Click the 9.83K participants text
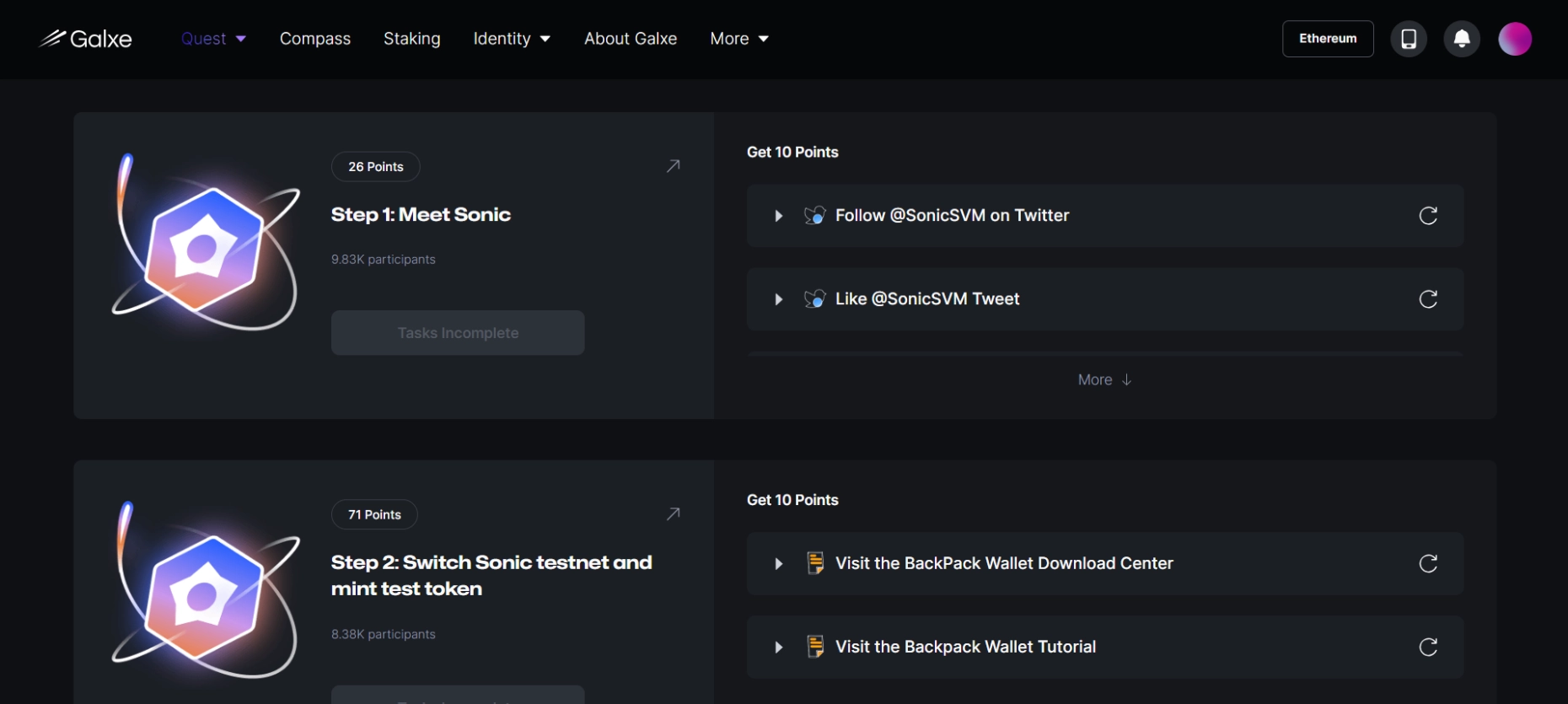The image size is (1568, 704). 384,260
